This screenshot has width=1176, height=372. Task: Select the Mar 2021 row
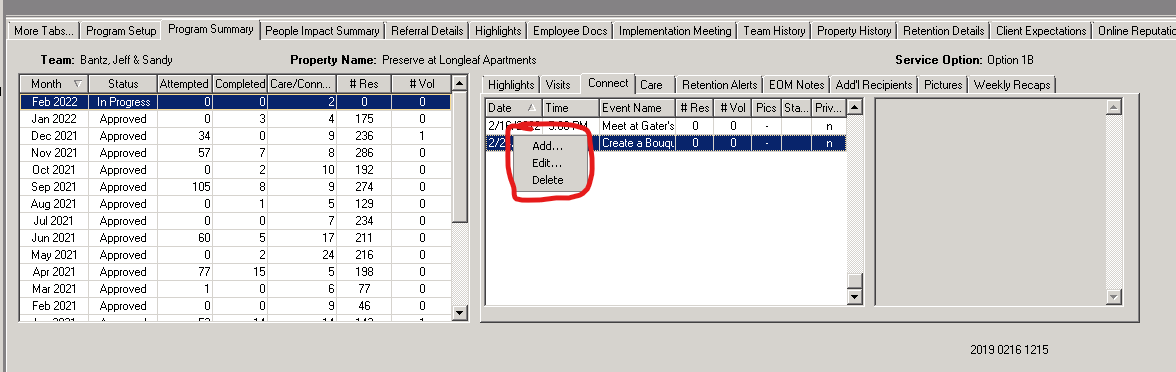(236, 289)
